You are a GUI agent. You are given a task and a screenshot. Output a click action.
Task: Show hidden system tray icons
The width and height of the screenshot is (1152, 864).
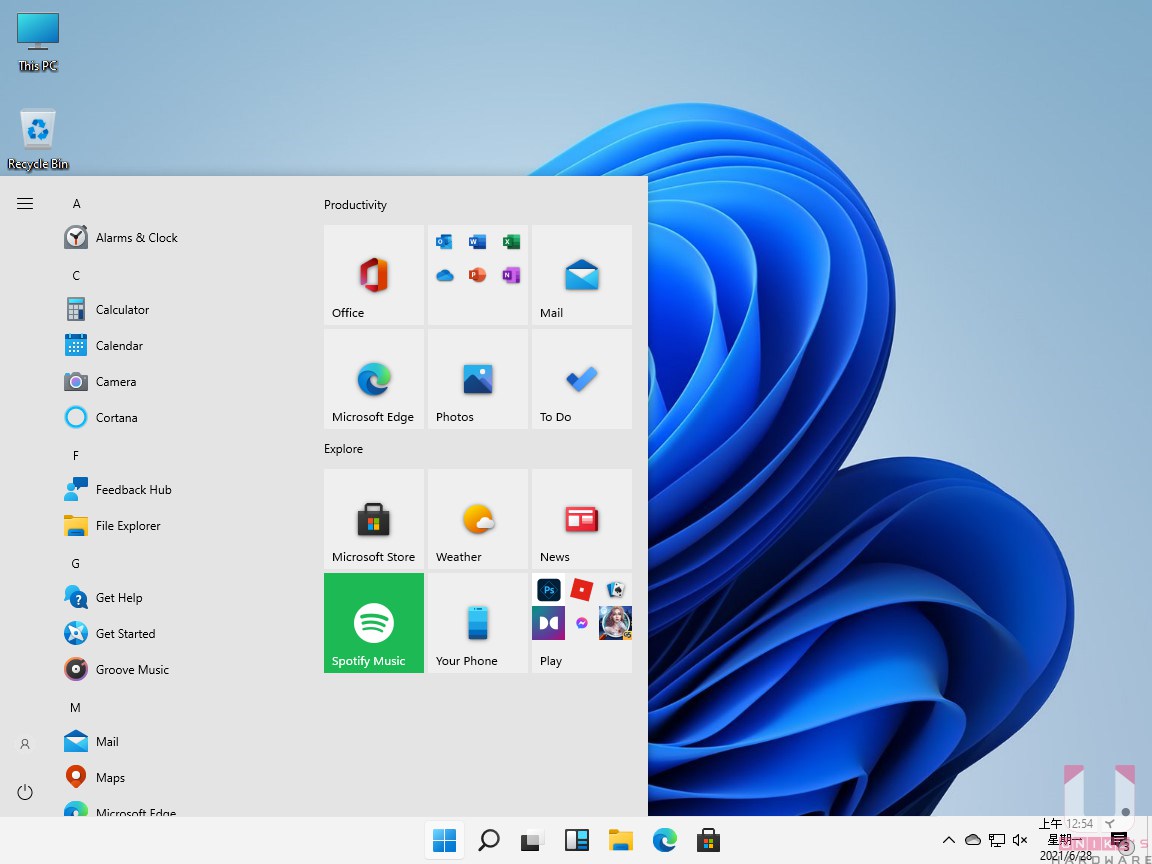(948, 840)
